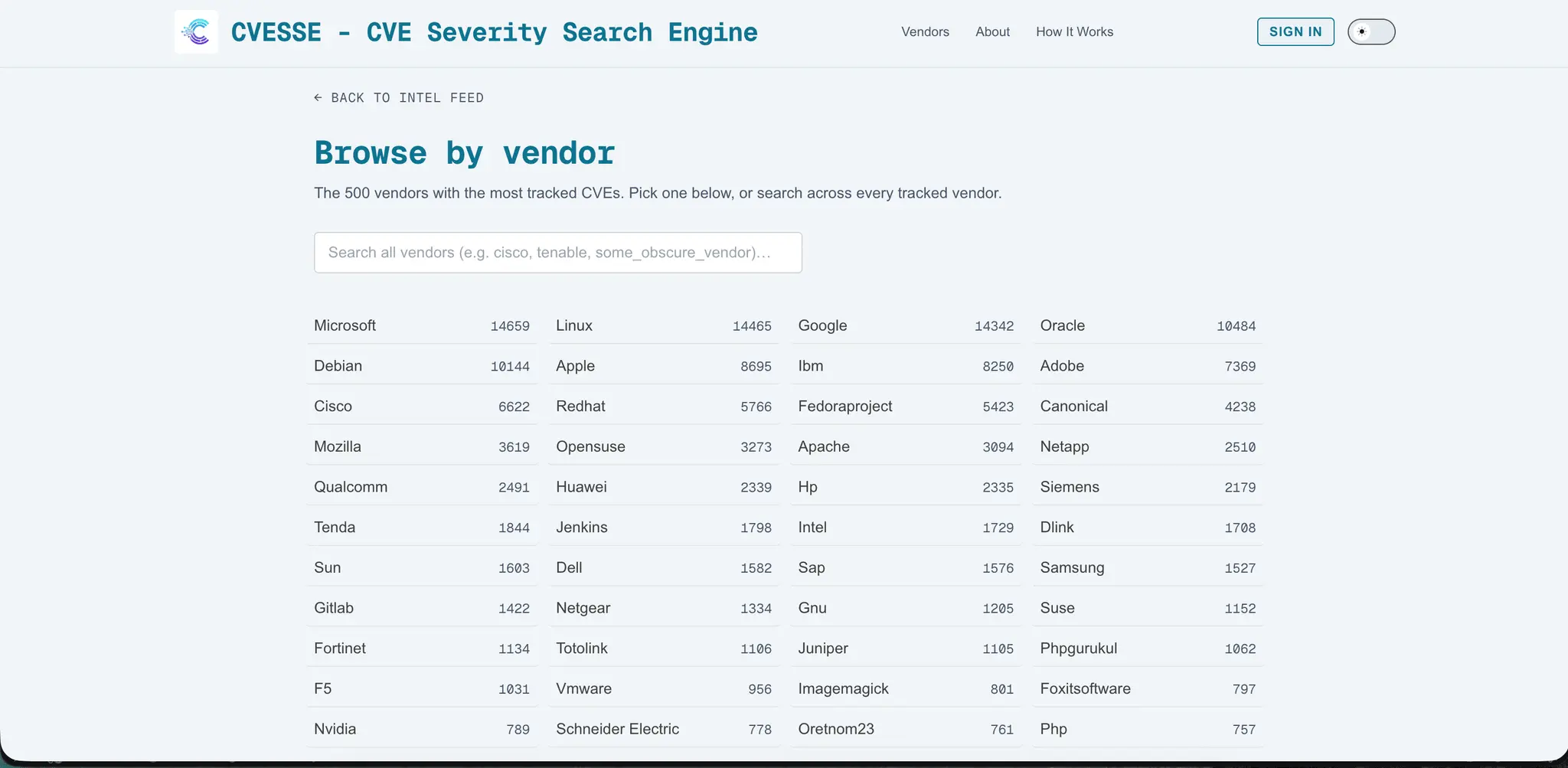Browse Totolink vendor CVEs
Image resolution: width=1568 pixels, height=768 pixels.
pos(664,649)
